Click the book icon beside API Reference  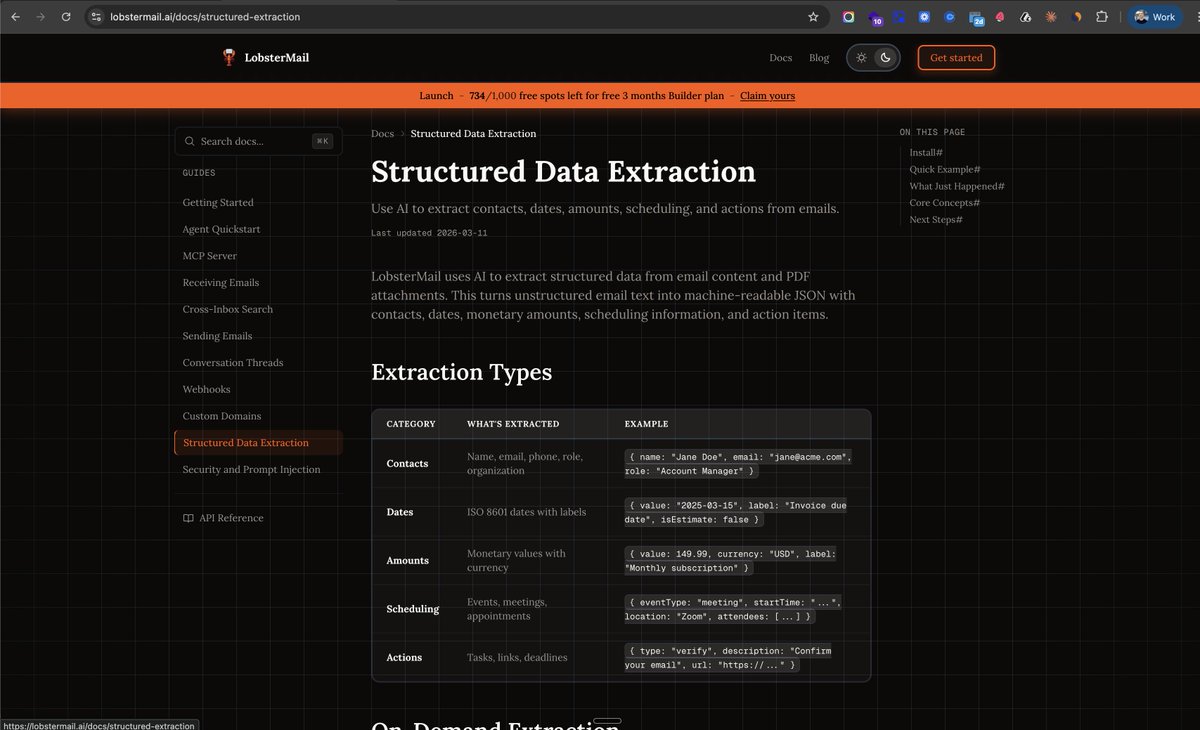[x=188, y=518]
